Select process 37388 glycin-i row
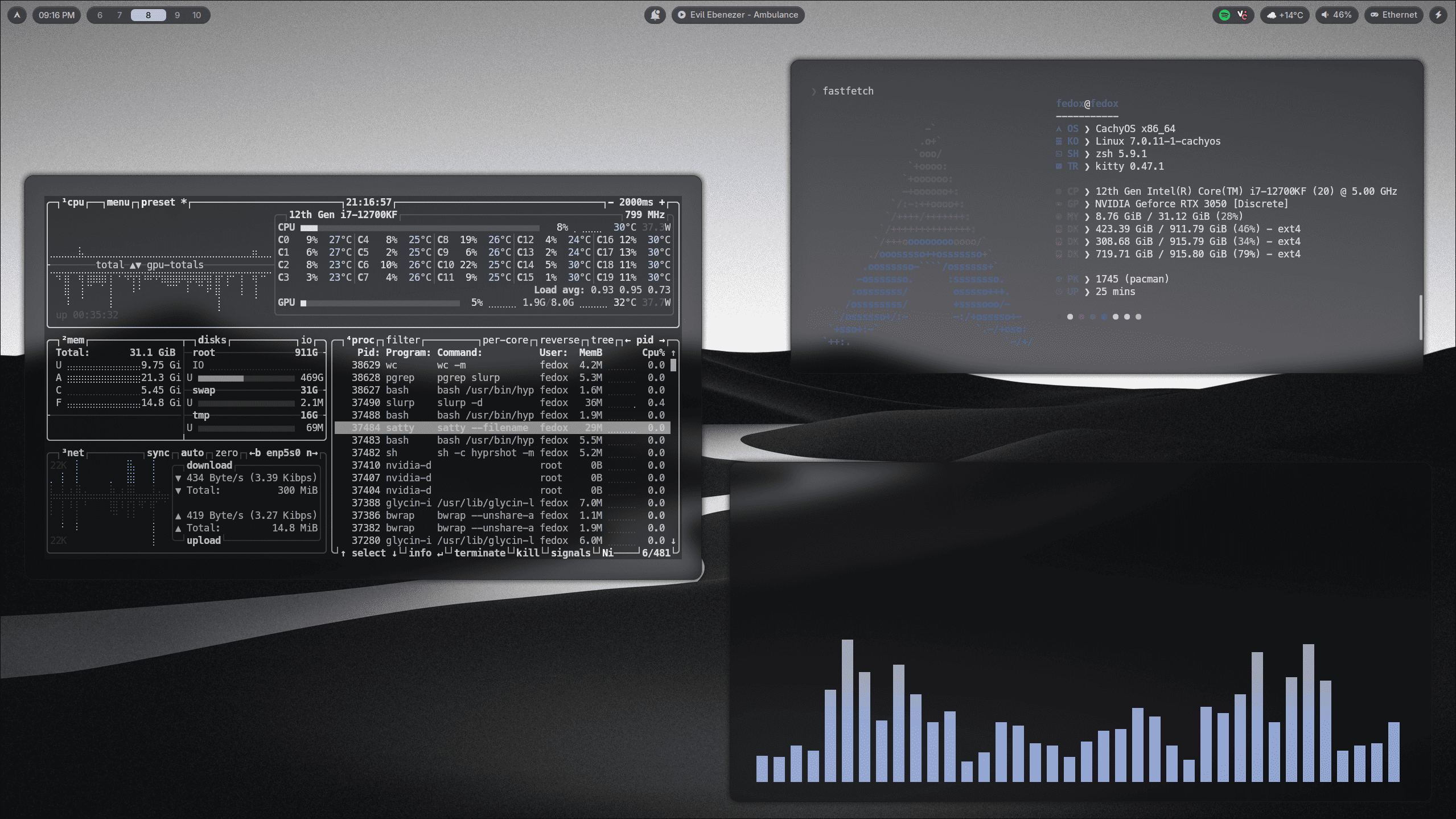The height and width of the screenshot is (819, 1456). pyautogui.click(x=503, y=503)
